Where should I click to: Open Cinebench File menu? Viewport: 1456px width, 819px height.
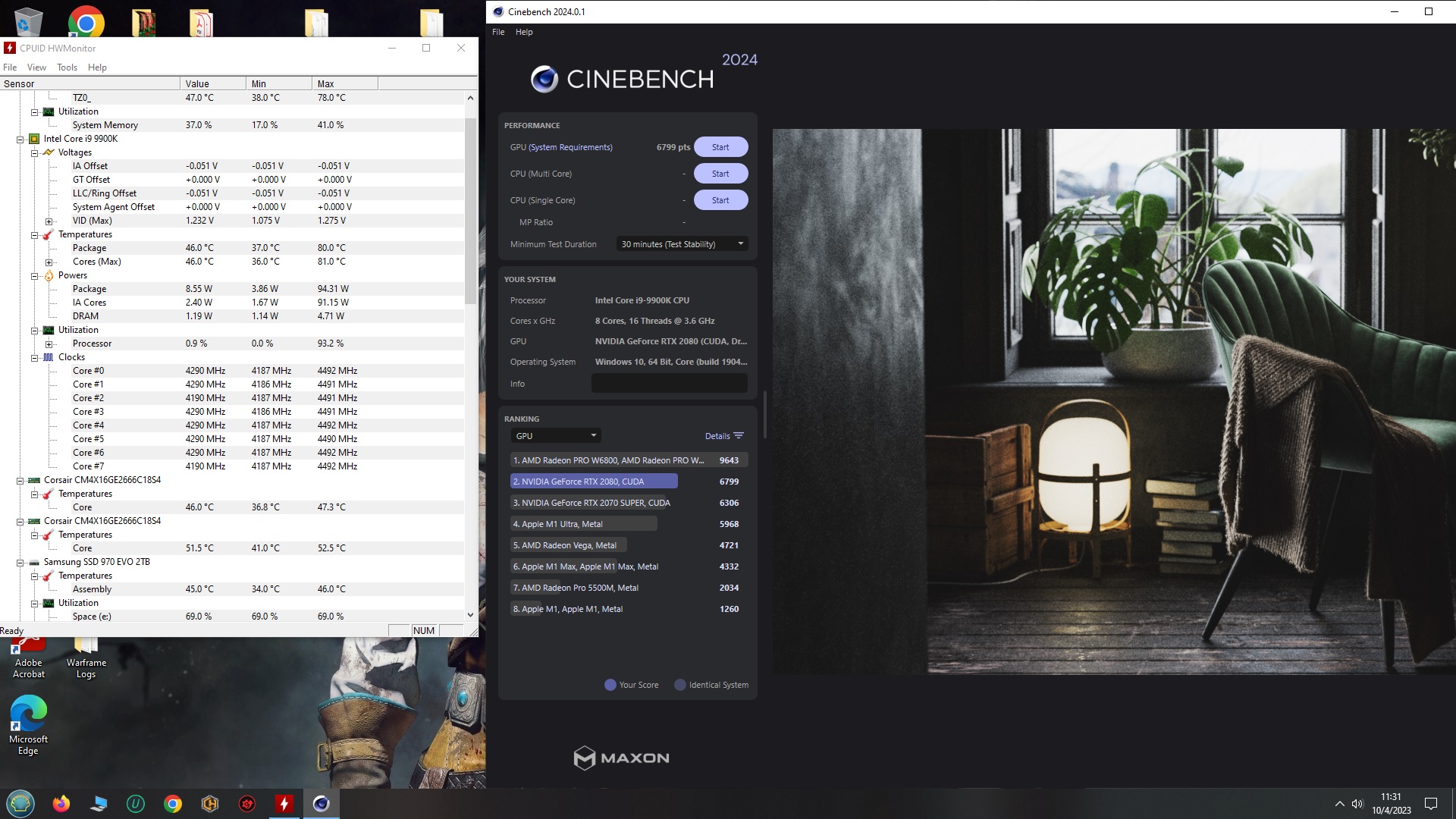click(498, 32)
